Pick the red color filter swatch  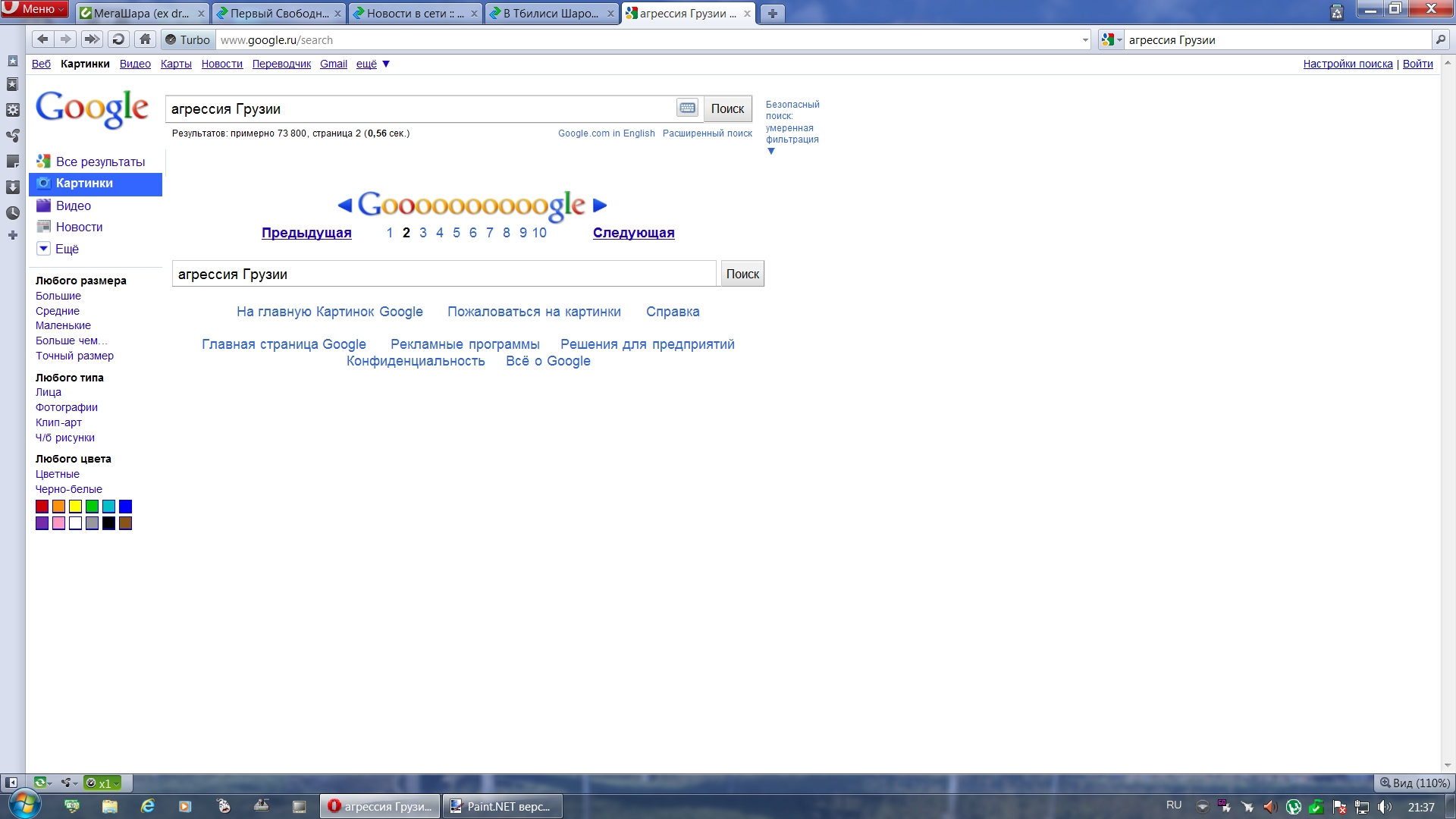42,507
